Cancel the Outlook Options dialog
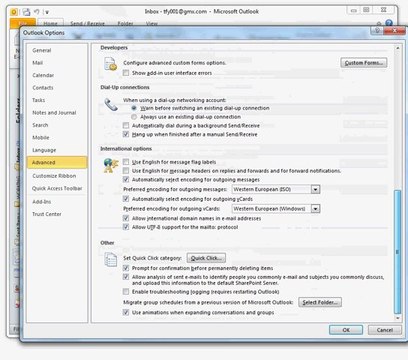The width and height of the screenshot is (408, 360). pos(384,330)
